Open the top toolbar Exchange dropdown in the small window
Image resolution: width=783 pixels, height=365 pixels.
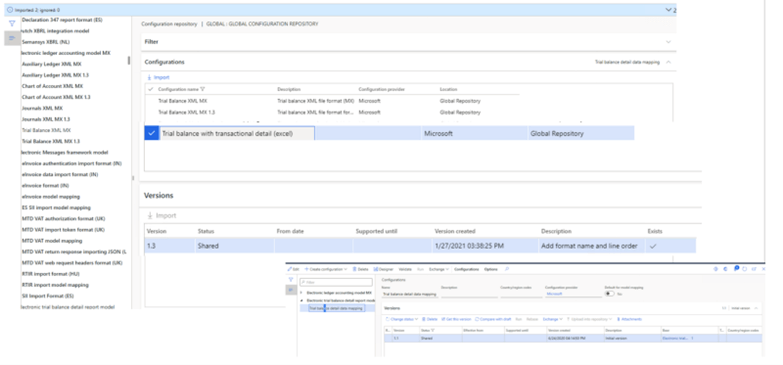[439, 269]
